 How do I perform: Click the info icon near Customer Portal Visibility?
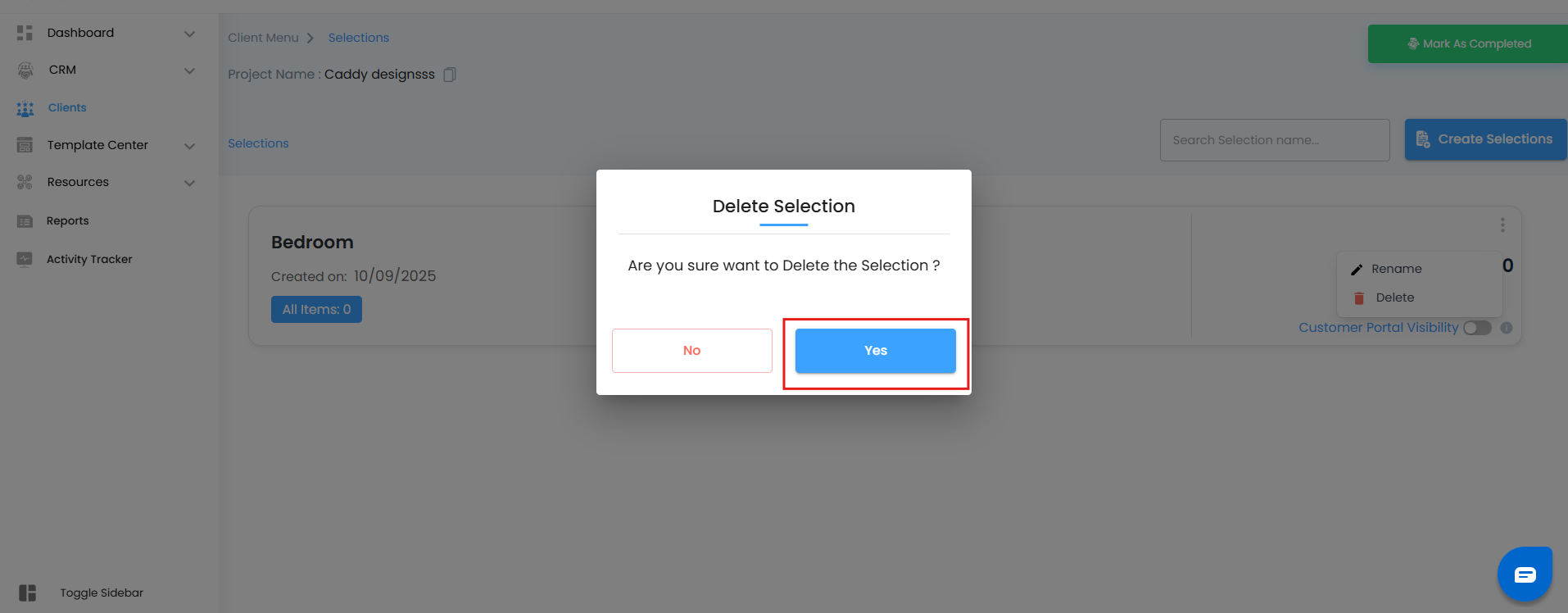click(x=1507, y=328)
